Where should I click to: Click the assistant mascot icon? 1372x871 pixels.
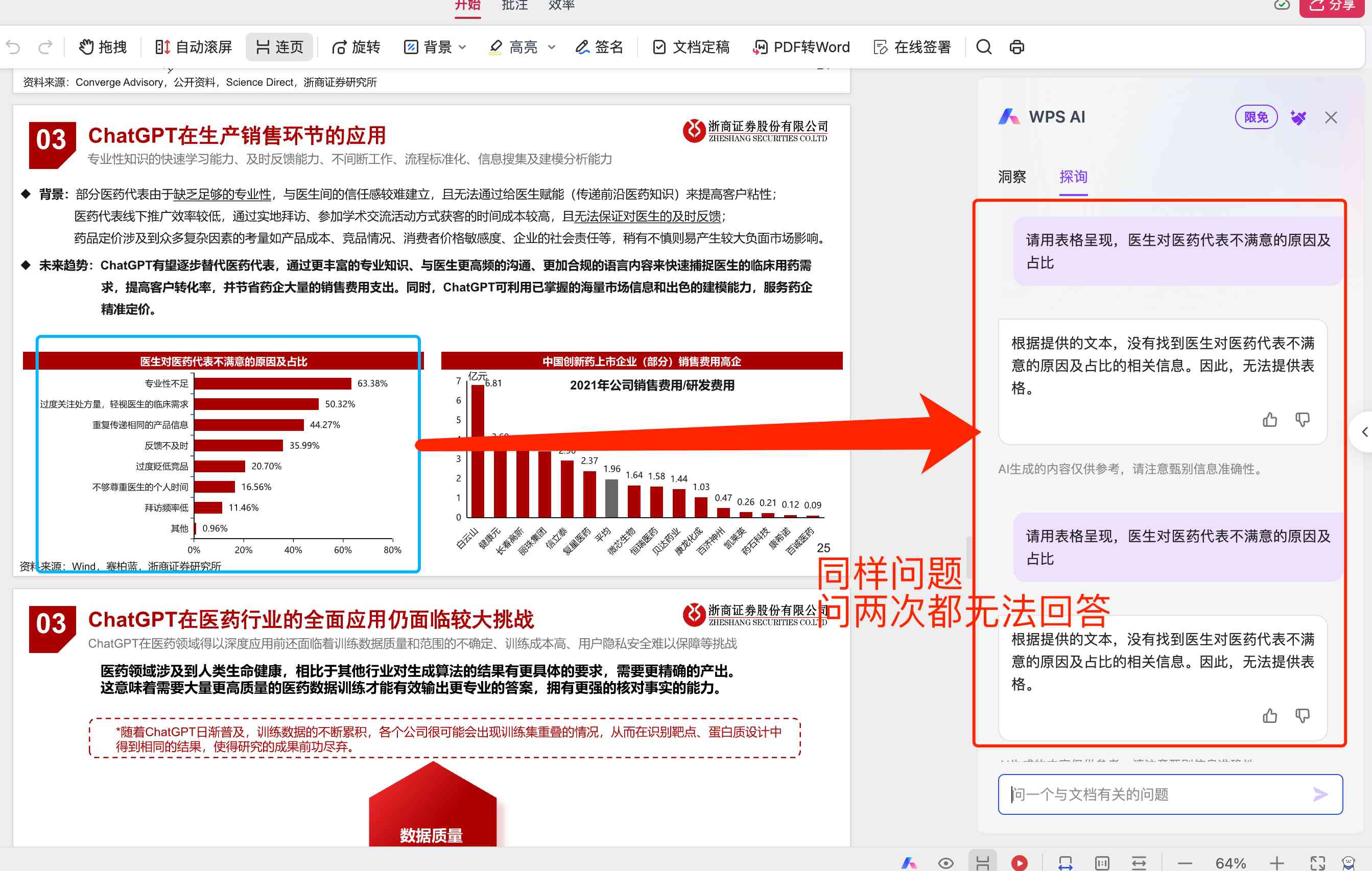1349,863
